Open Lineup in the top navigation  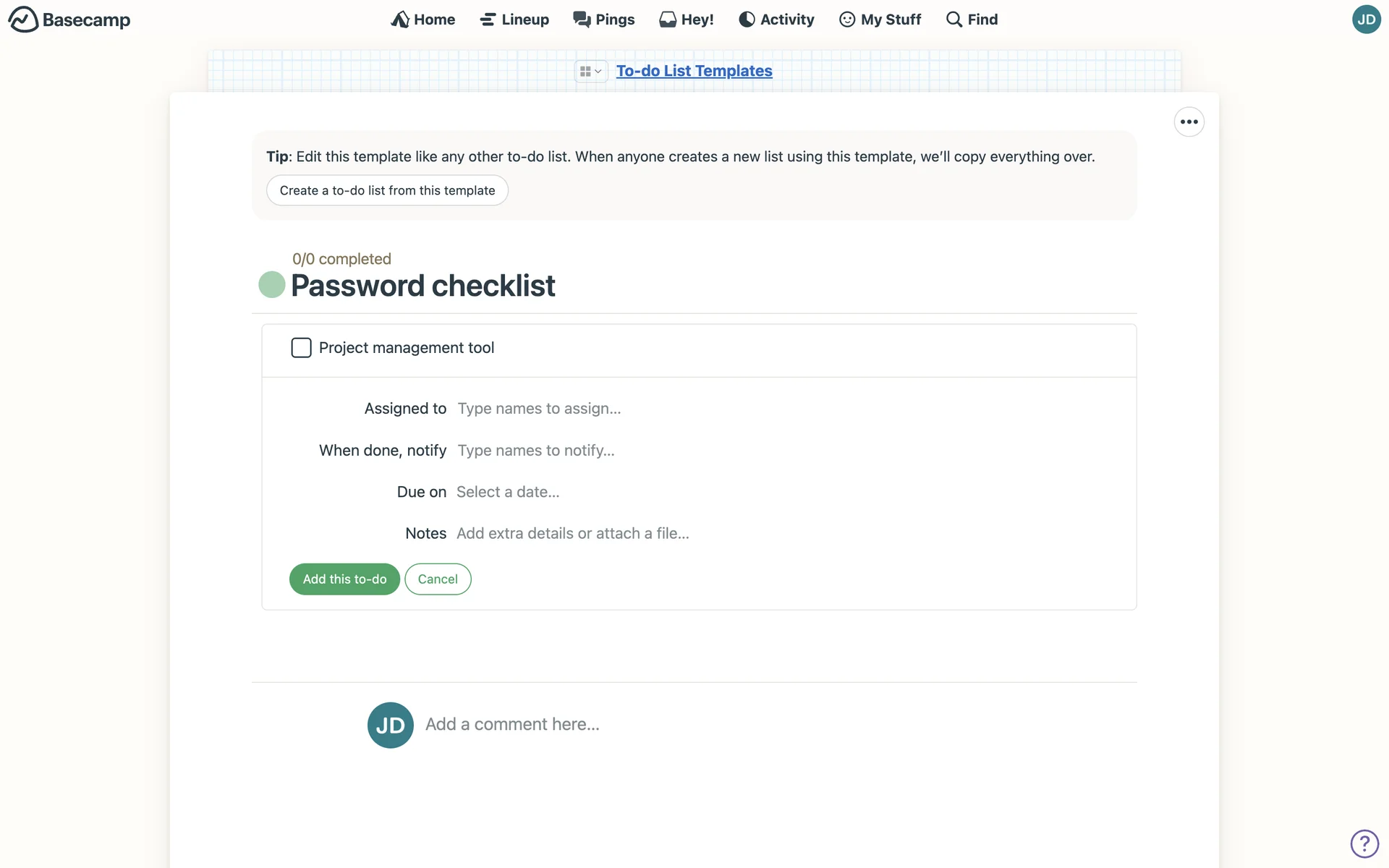coord(514,20)
